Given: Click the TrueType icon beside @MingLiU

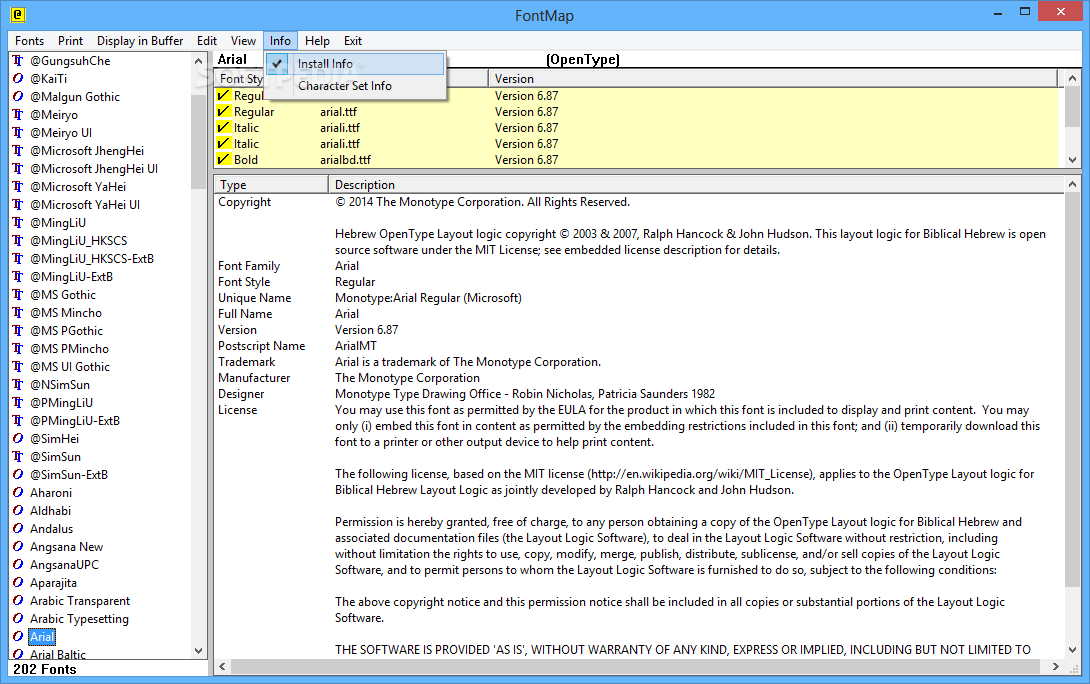Looking at the screenshot, I should (18, 222).
